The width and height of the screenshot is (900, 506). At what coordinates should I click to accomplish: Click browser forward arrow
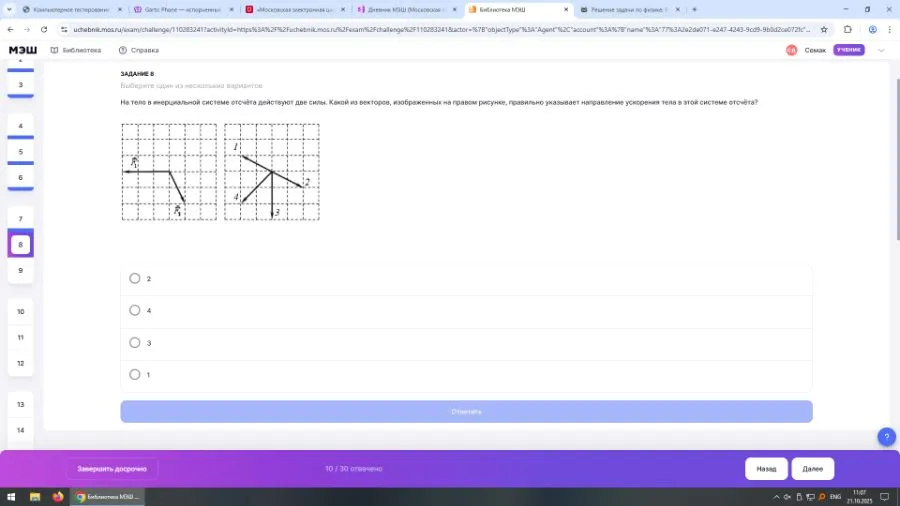[27, 29]
